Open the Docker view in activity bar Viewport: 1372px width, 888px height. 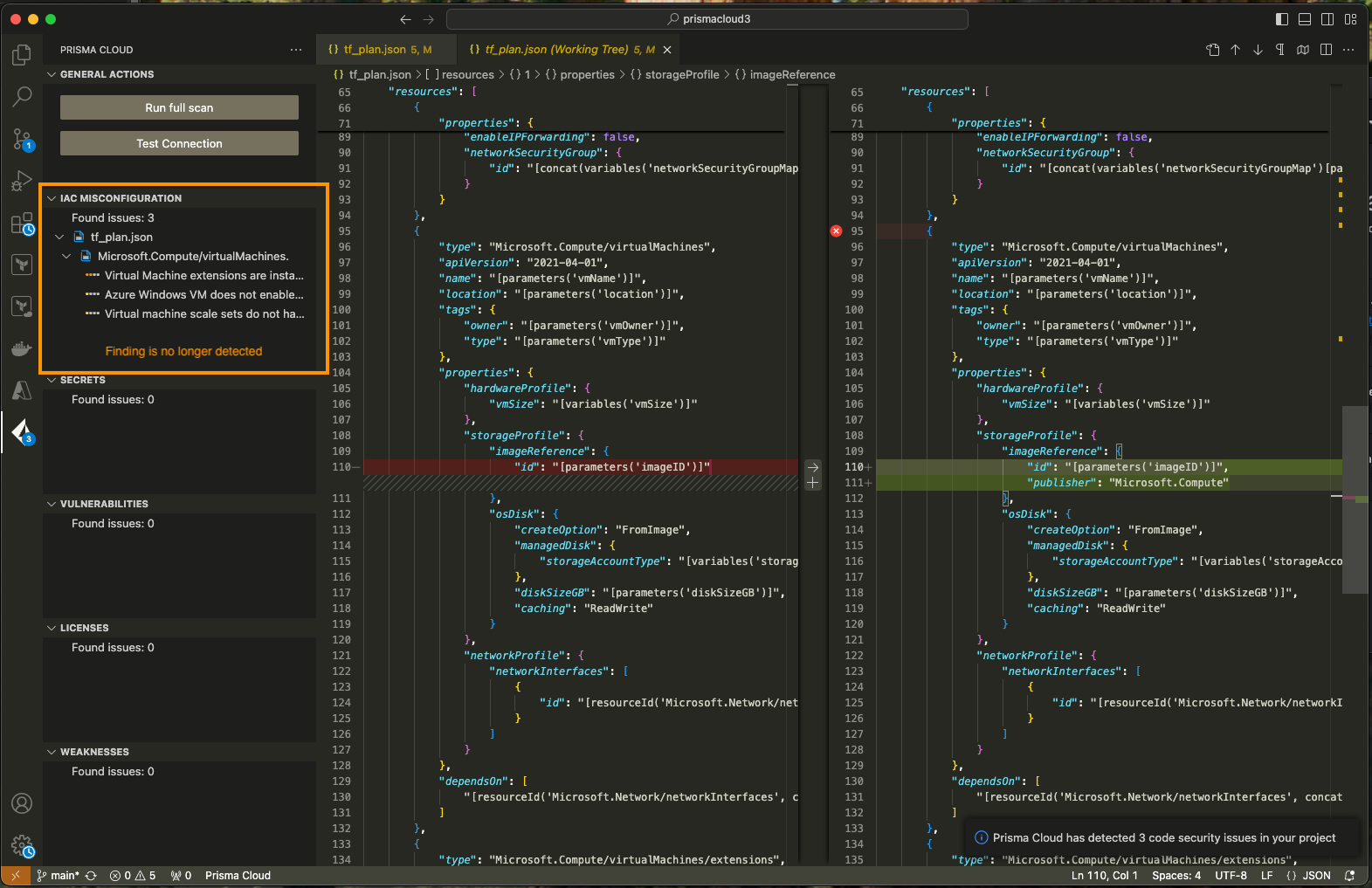coord(22,348)
